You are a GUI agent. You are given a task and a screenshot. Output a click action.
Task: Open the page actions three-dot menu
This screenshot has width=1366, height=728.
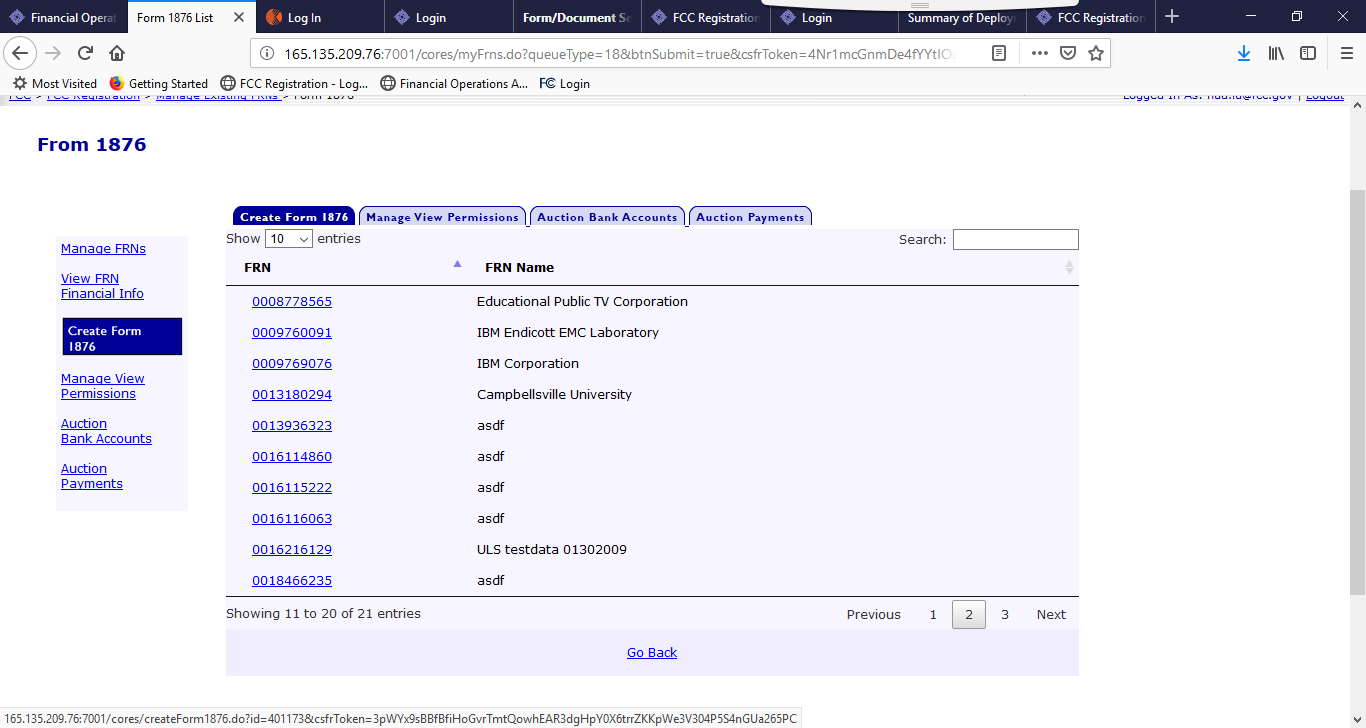pos(1040,53)
